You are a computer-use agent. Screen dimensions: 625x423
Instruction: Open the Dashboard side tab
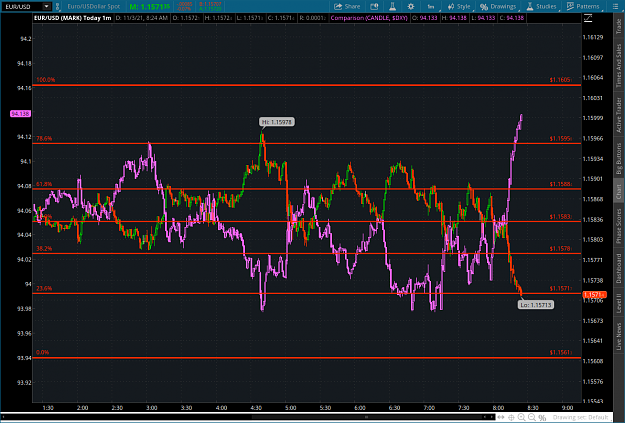click(619, 268)
